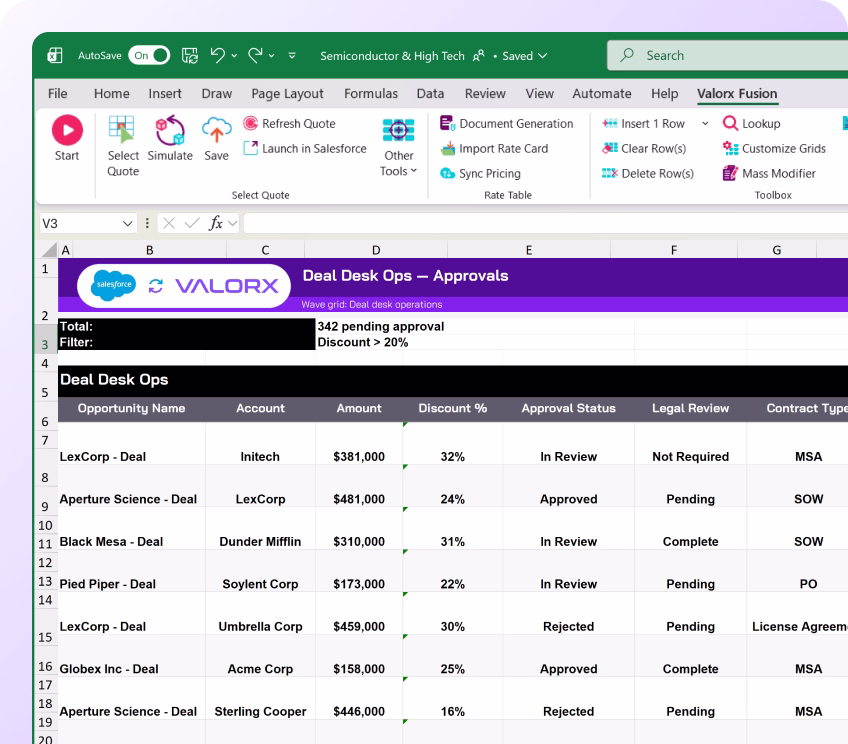Open Customize Grids
The image size is (848, 744).
click(x=774, y=148)
